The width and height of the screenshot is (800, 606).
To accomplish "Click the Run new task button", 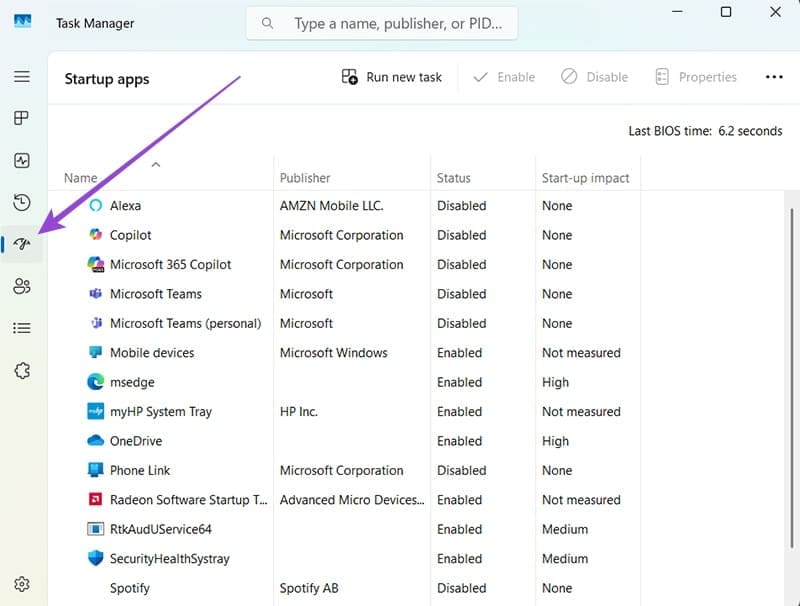I will [x=391, y=77].
